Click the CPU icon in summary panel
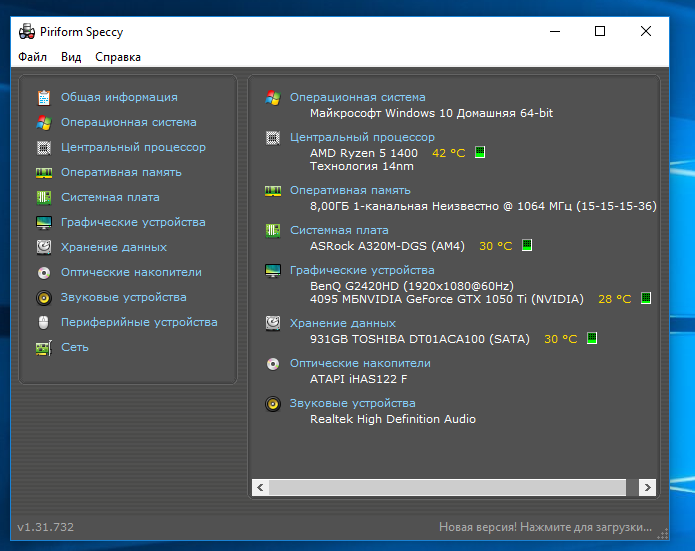Screen dimensions: 695x551 tap(273, 138)
